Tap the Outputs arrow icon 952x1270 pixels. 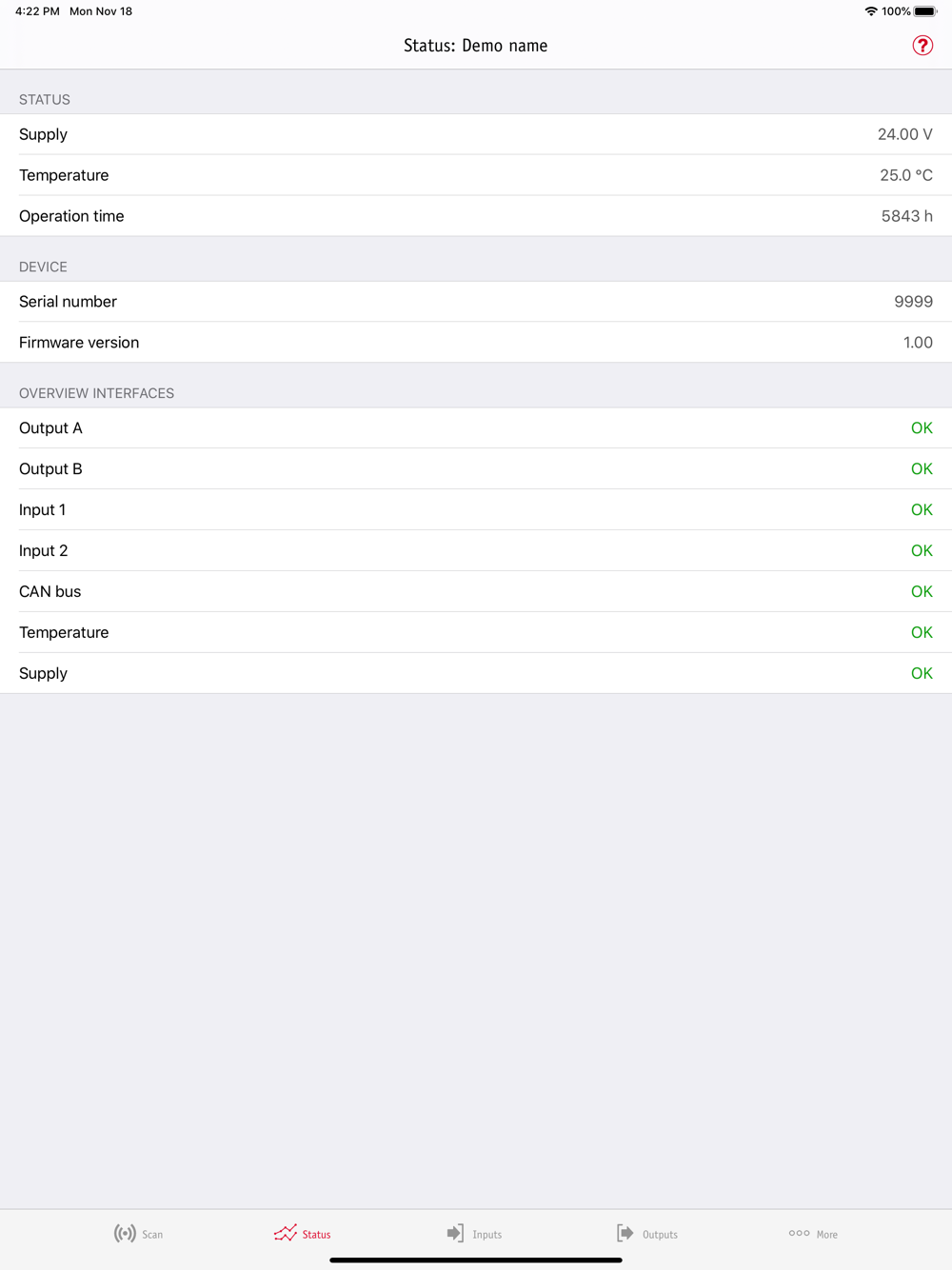[x=625, y=1233]
